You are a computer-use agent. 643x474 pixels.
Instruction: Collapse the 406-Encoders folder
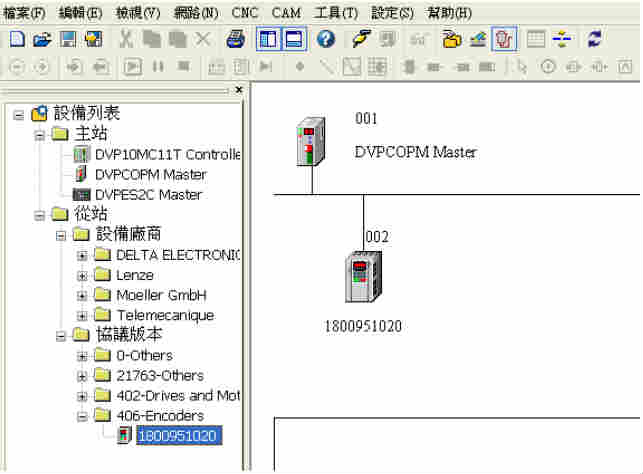click(82, 416)
